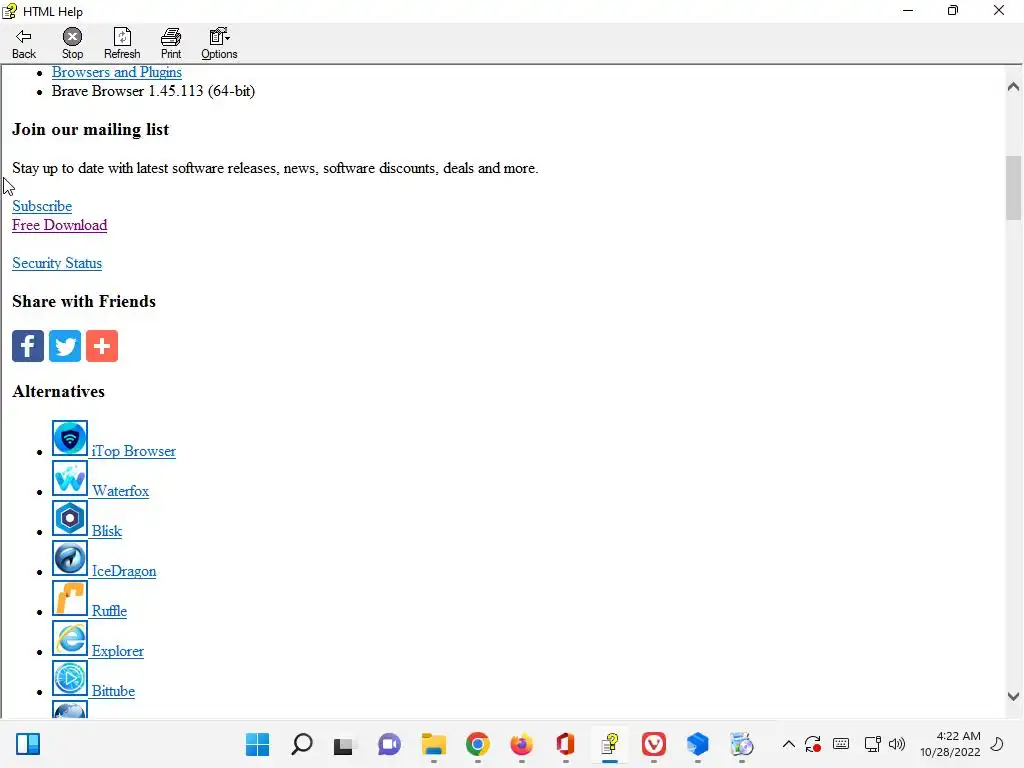Open Vivaldi browser from taskbar
The image size is (1024, 768).
pos(654,744)
